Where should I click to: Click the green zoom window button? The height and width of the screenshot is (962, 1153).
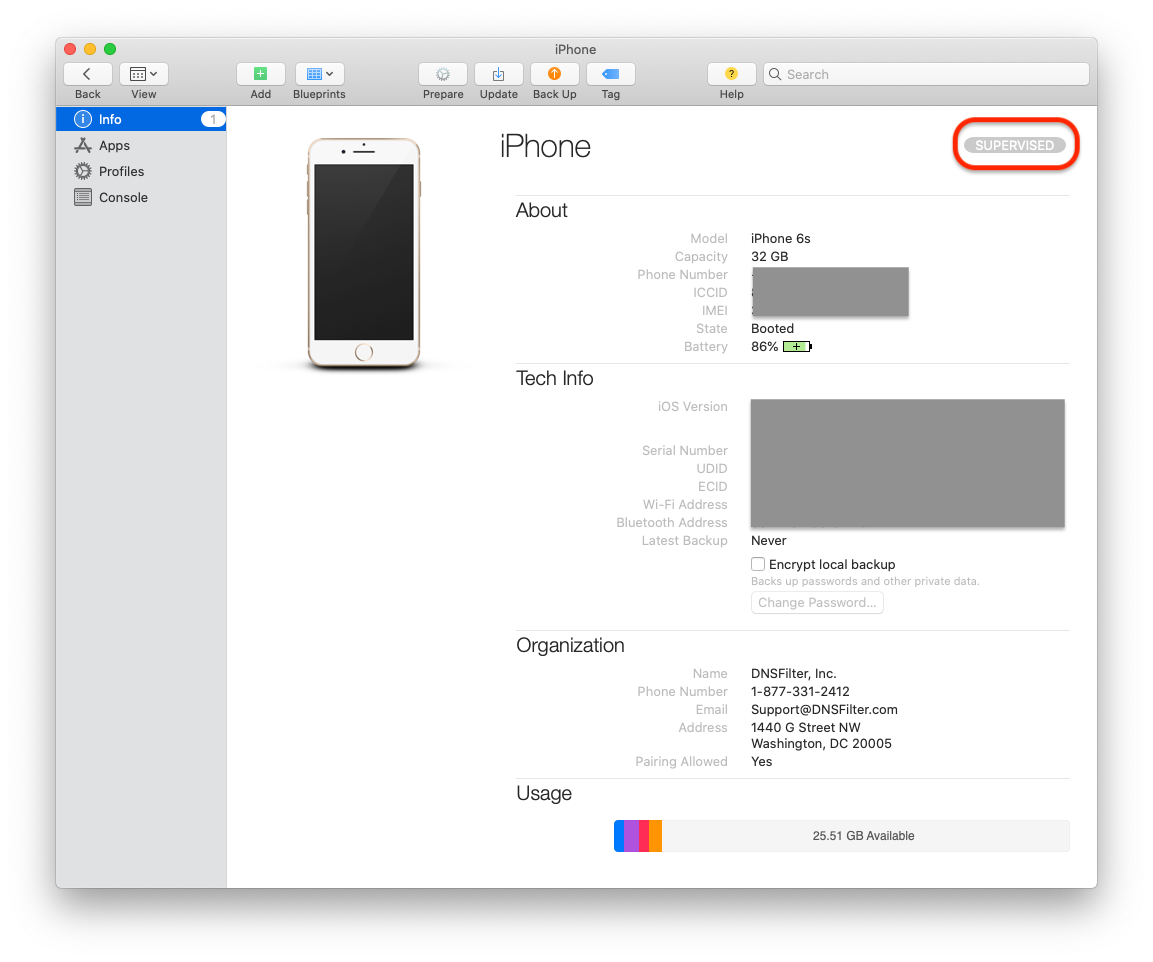pyautogui.click(x=110, y=49)
